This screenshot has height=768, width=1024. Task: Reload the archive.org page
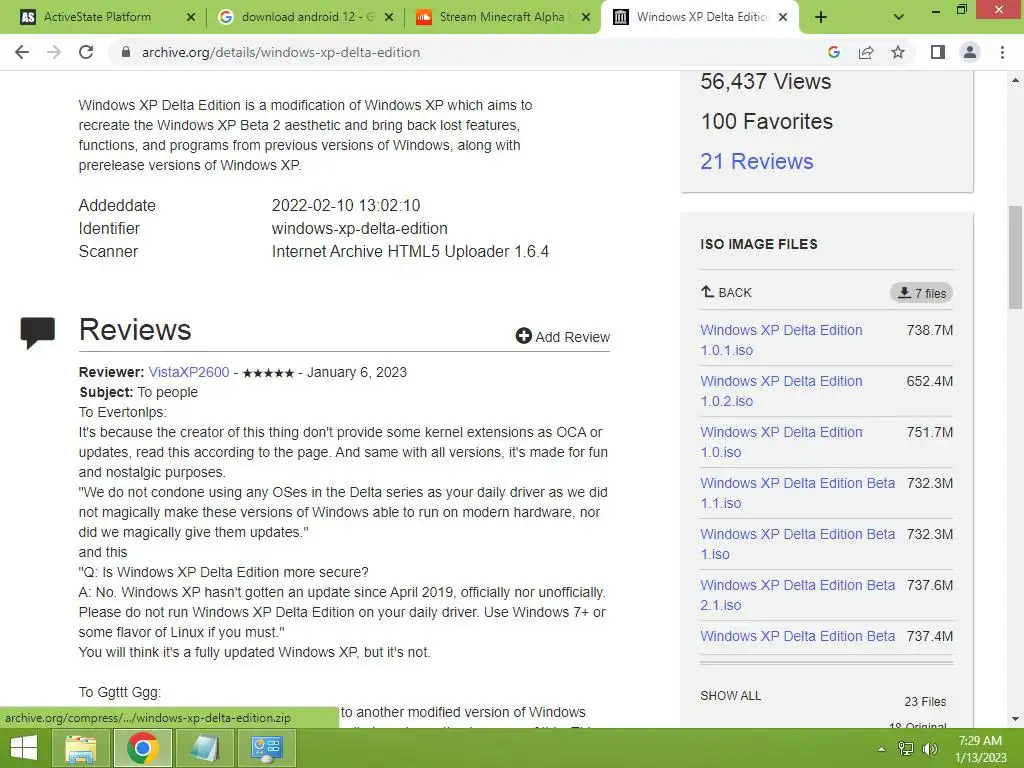click(x=86, y=52)
